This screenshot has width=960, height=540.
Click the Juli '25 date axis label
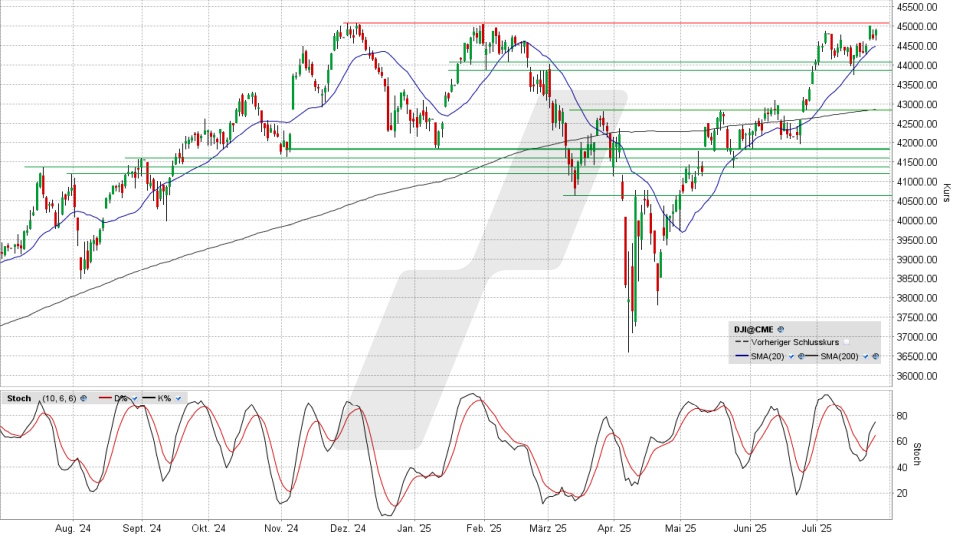click(x=816, y=528)
